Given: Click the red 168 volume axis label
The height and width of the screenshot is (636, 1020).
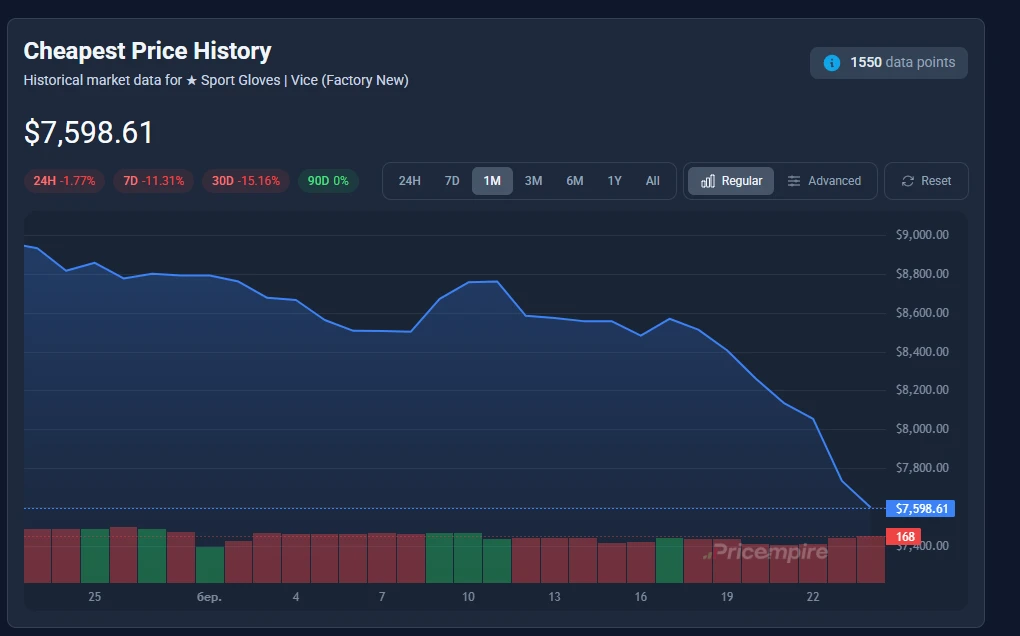Looking at the screenshot, I should coord(906,537).
